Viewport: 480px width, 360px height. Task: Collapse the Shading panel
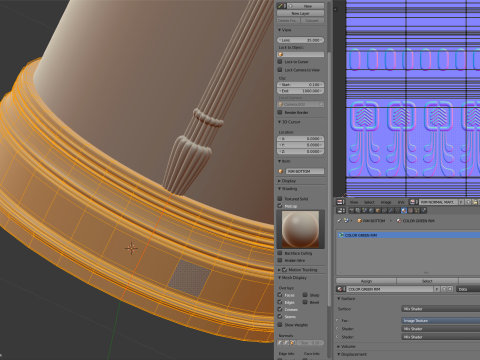279,189
